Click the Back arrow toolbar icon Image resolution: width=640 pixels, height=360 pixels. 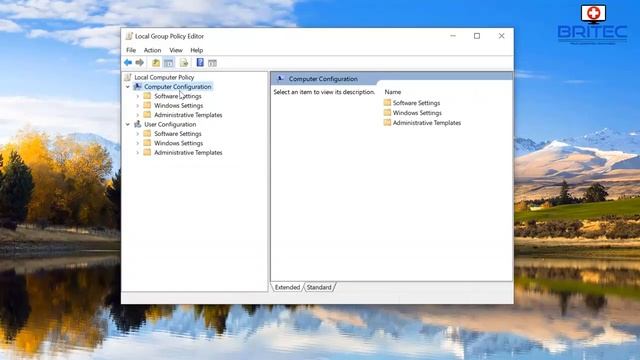click(x=128, y=62)
